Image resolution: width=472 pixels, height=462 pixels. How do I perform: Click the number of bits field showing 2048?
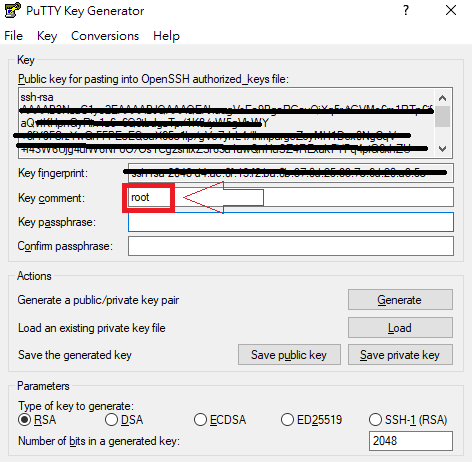click(411, 441)
